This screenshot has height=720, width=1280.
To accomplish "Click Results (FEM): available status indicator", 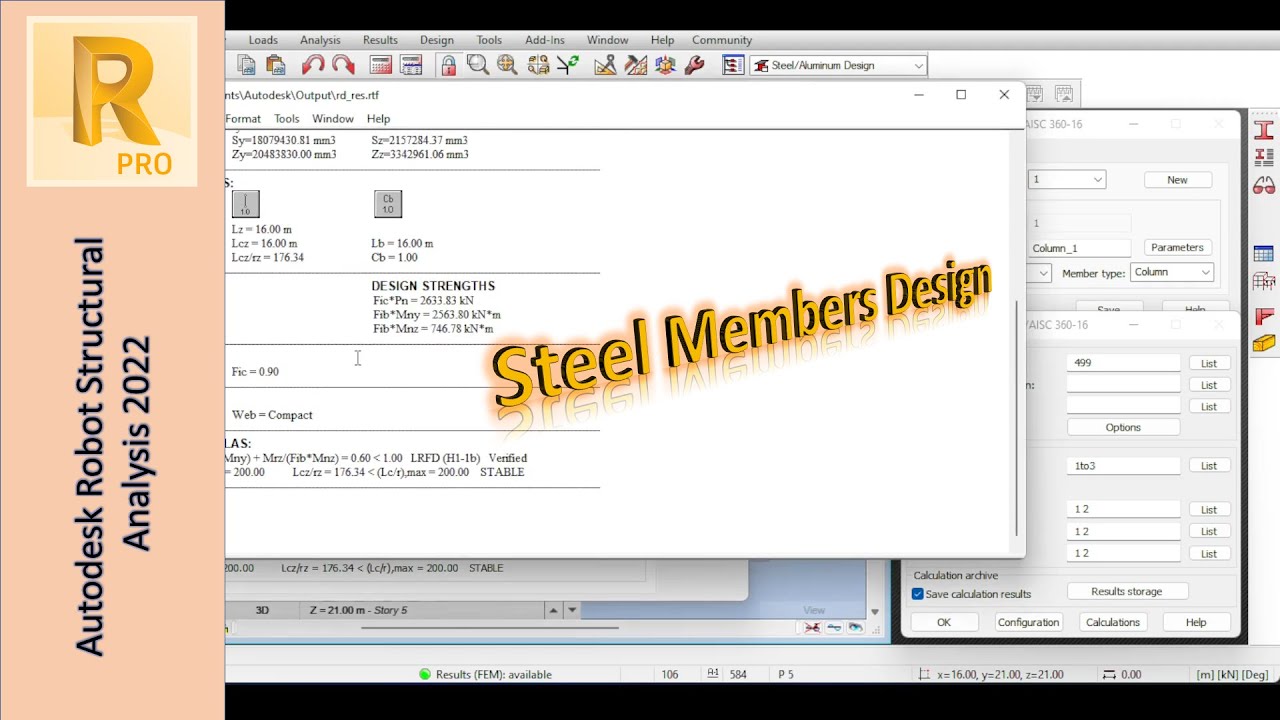I will click(486, 674).
